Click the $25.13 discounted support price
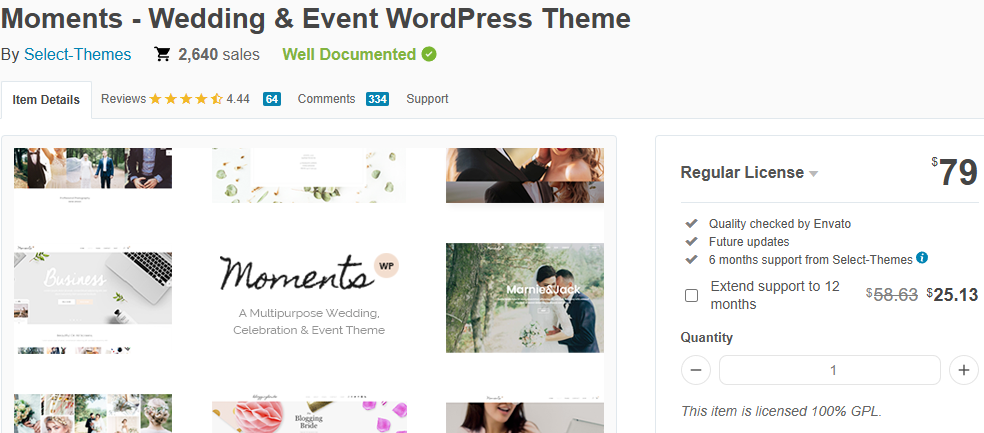Viewport: 984px width, 433px height. (x=952, y=294)
